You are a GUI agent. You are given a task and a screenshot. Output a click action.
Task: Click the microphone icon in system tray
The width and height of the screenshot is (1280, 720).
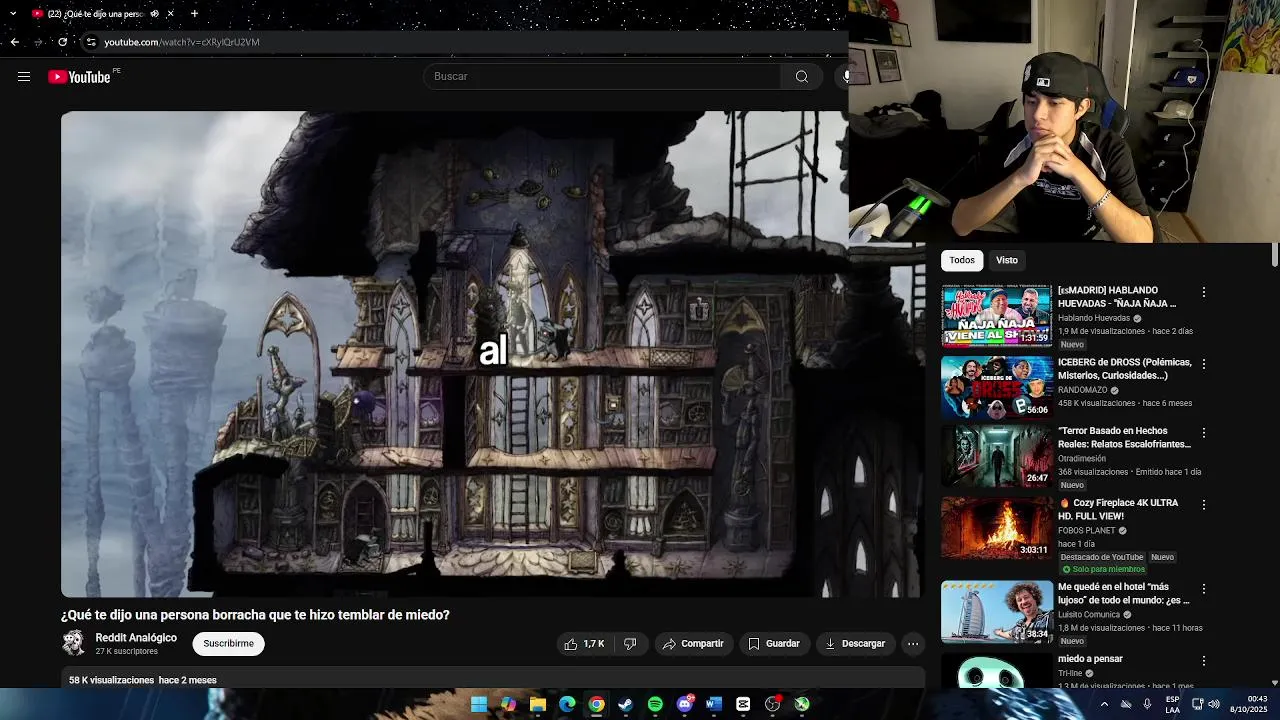(x=1147, y=704)
